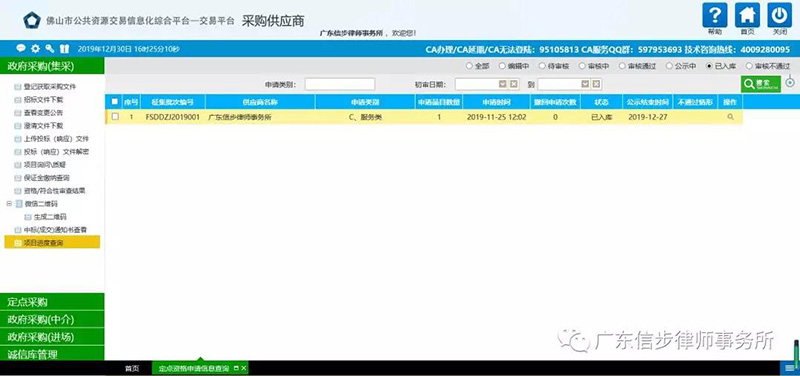The width and height of the screenshot is (800, 376).
Task: Clear the 初审日期 start date
Action: (514, 84)
